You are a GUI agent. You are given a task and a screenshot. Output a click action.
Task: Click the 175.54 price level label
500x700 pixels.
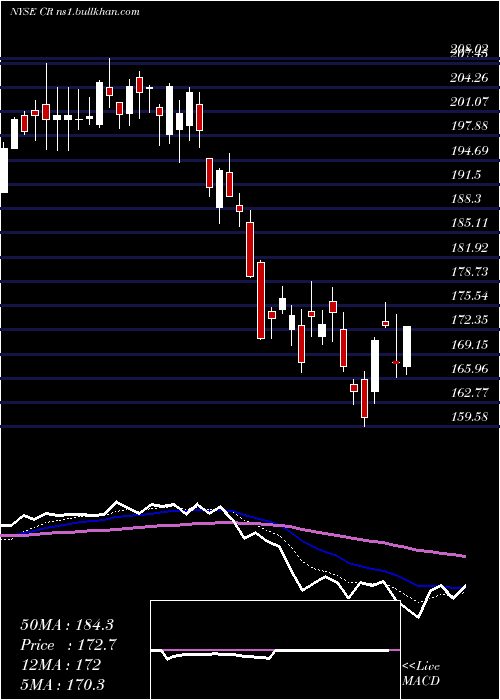(x=469, y=296)
